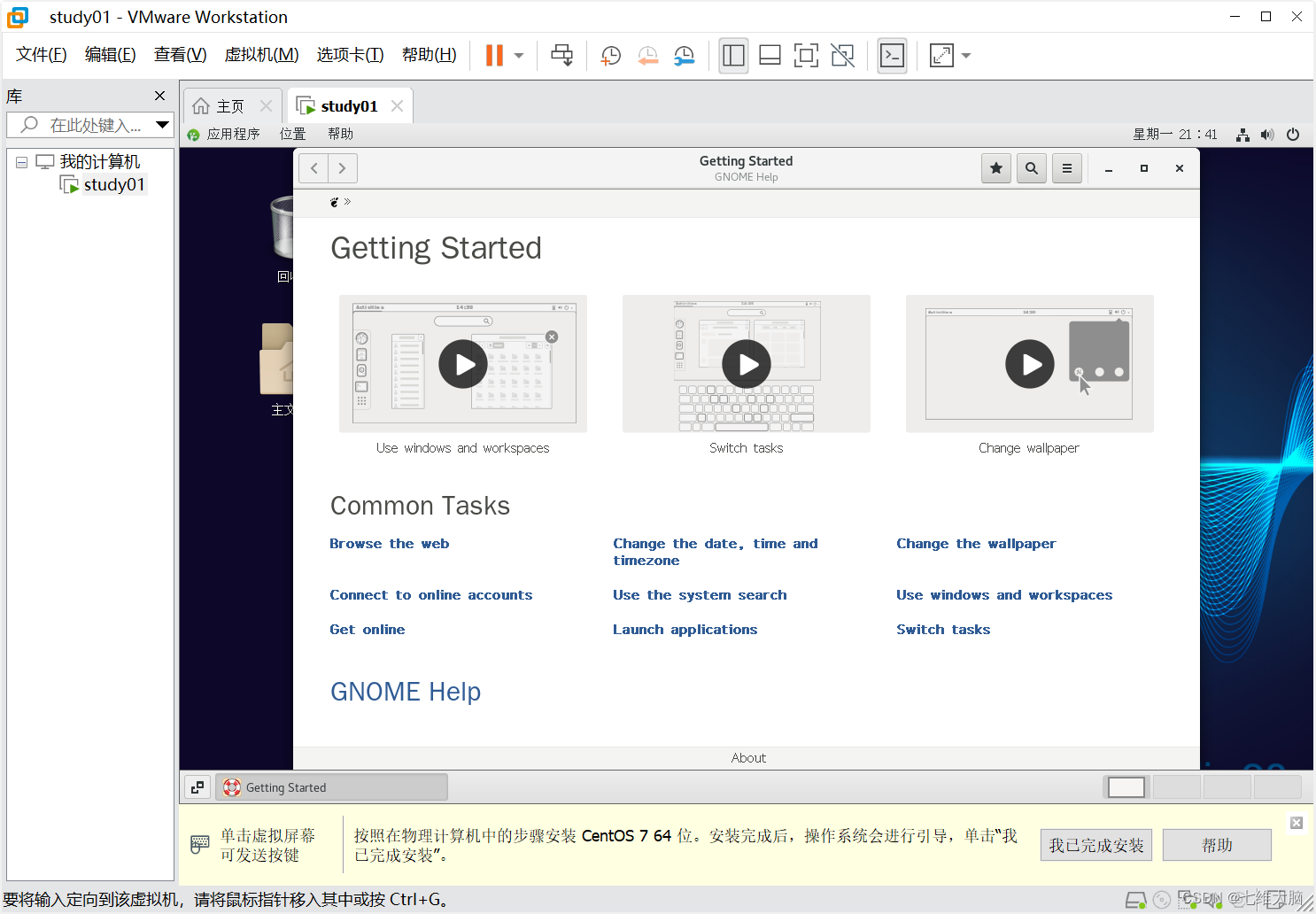The width and height of the screenshot is (1316, 914).
Task: Open the GNOME Help hamburger menu
Action: tap(1067, 168)
